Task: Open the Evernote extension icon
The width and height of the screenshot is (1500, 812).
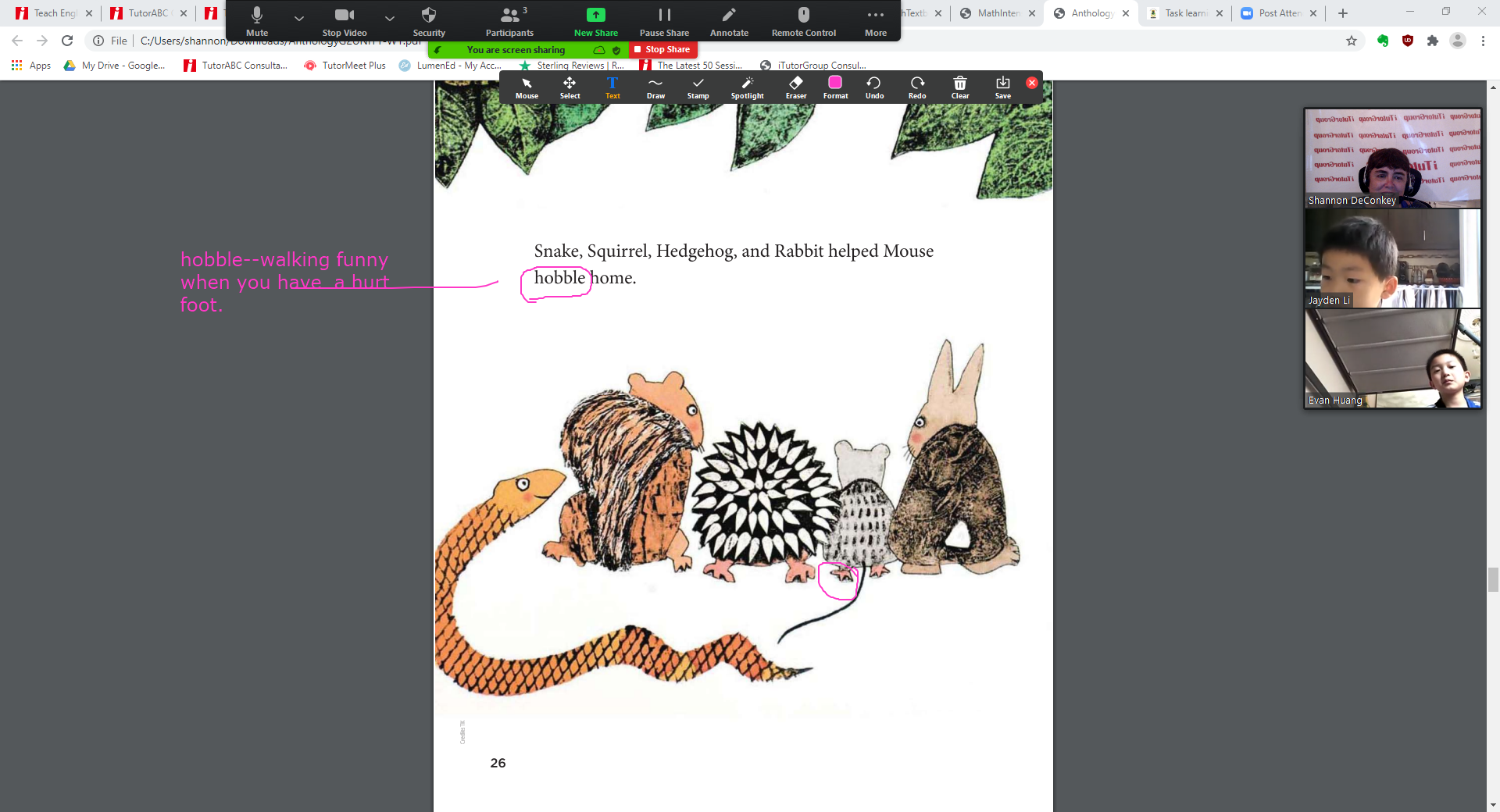Action: tap(1383, 41)
